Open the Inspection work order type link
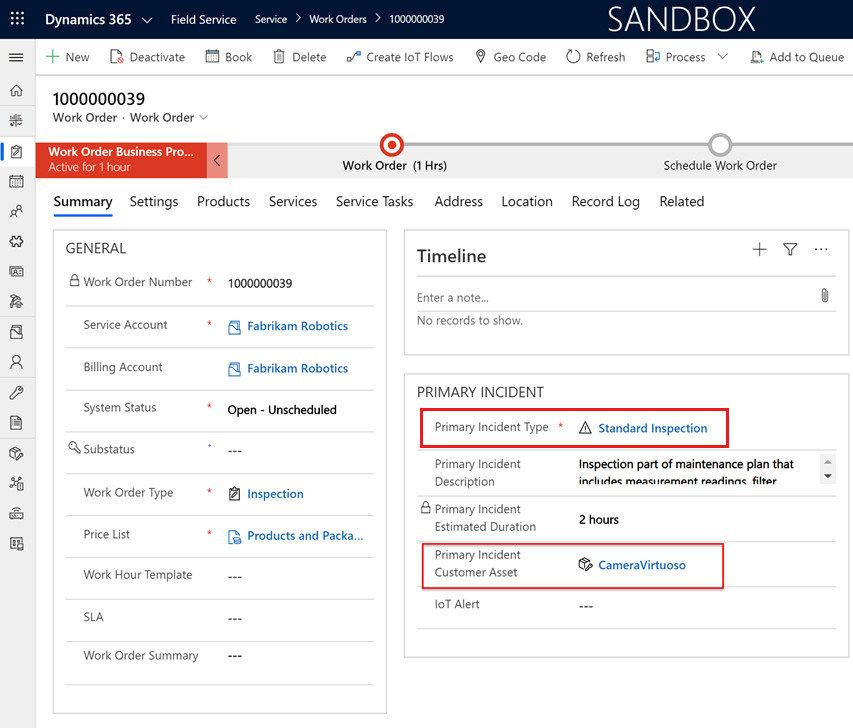The image size is (853, 728). click(275, 494)
